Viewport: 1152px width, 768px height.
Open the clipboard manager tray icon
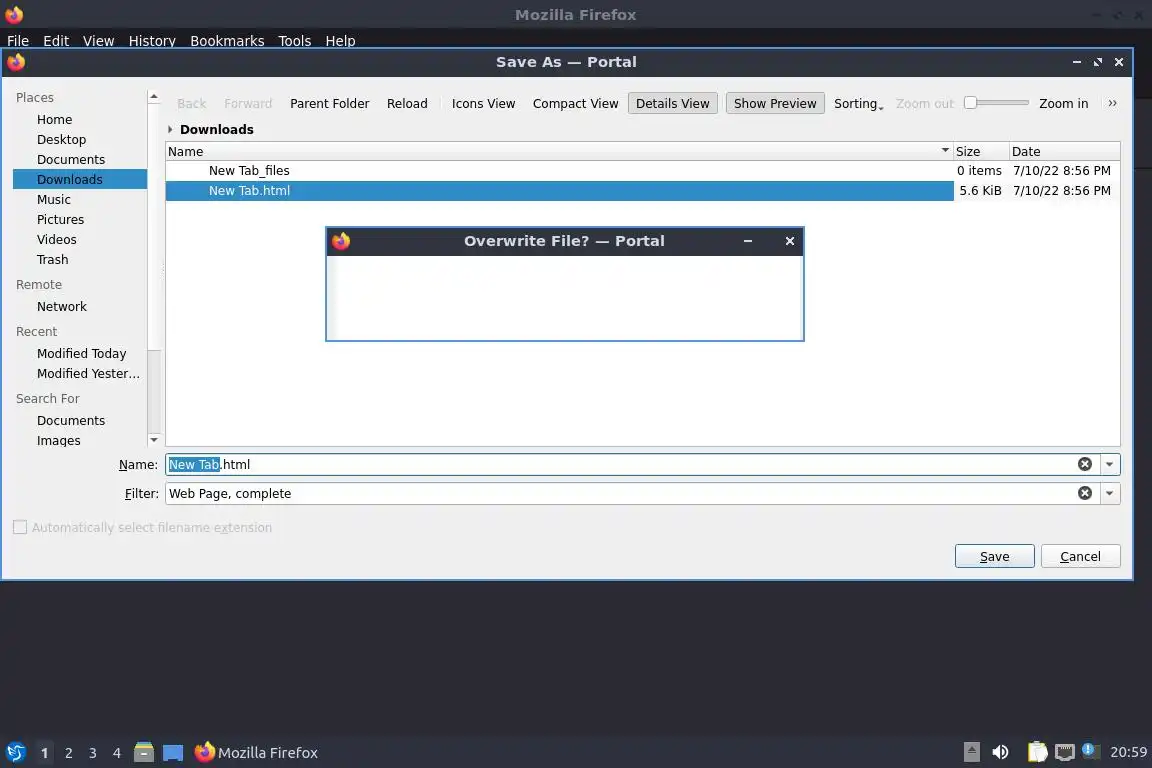(1037, 752)
